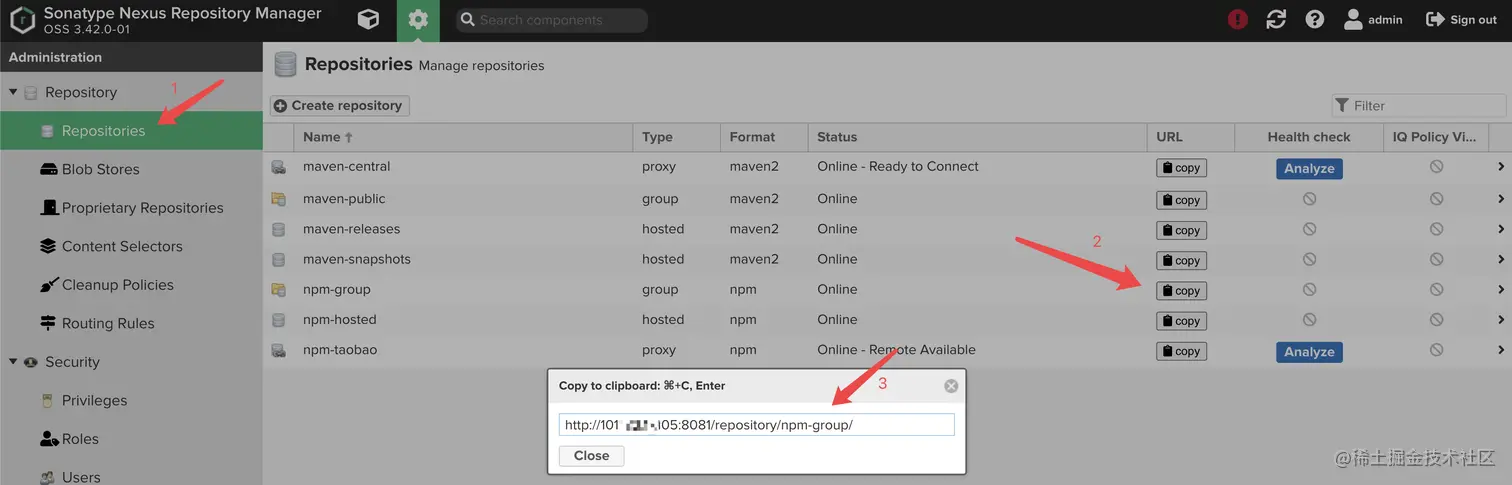The image size is (1512, 485).
Task: Copy URL for maven-snapshots
Action: 1181,260
